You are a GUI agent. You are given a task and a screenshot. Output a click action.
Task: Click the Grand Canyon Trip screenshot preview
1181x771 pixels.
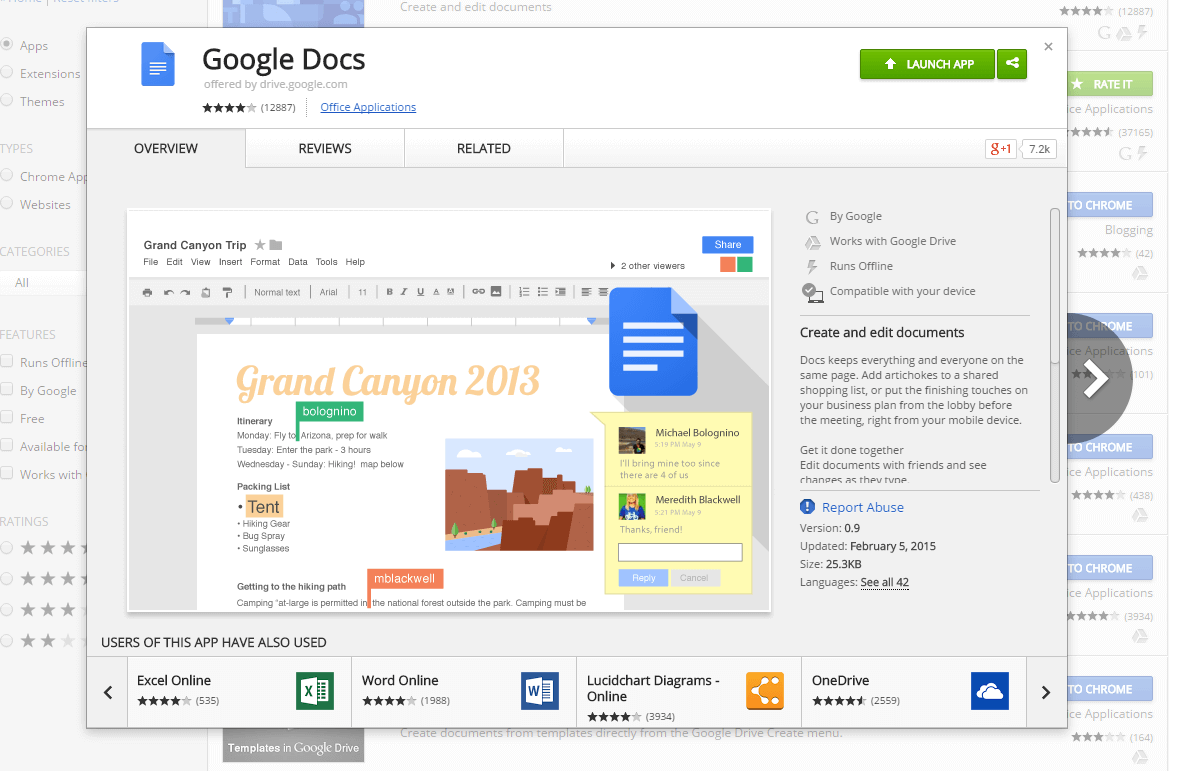tap(449, 410)
